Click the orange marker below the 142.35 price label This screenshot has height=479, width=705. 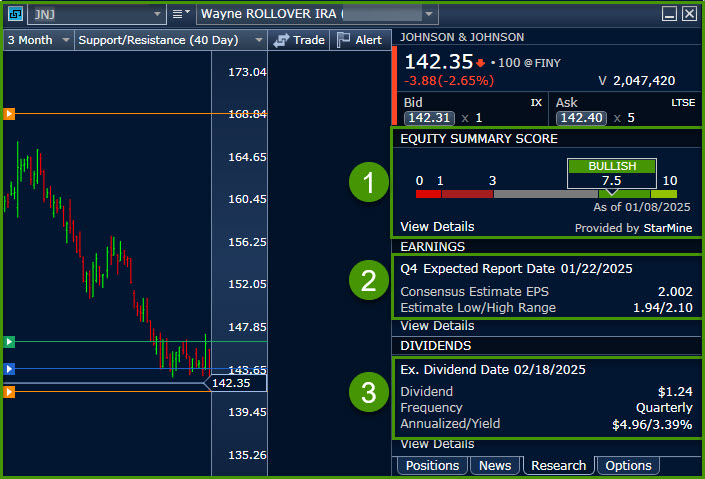point(9,392)
